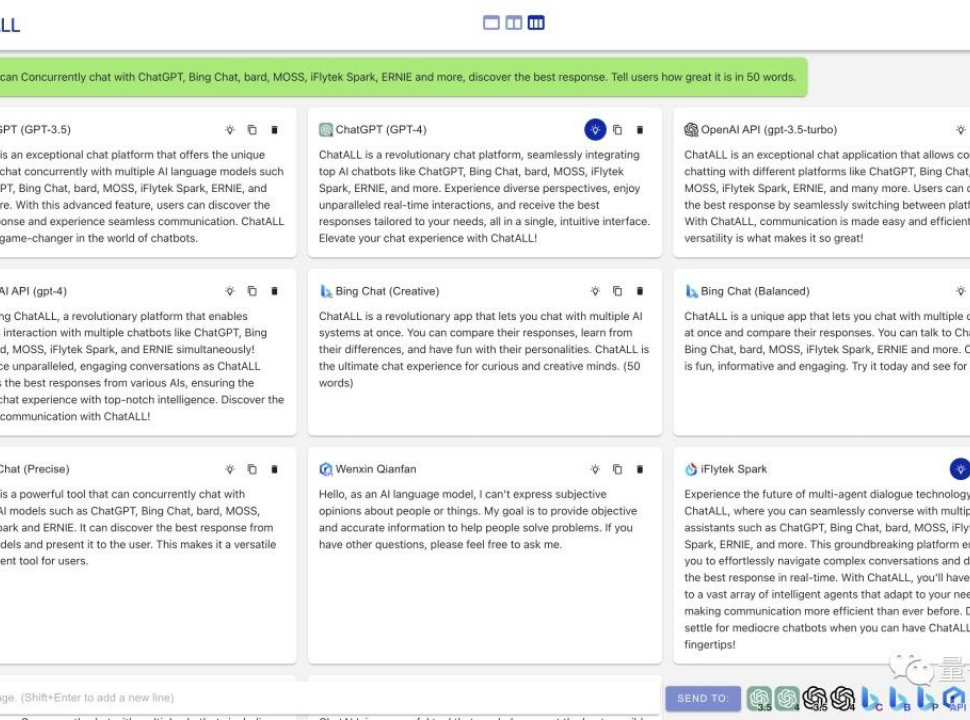Copy the OpenAI API (gpt-4) response
Image resolution: width=970 pixels, height=720 pixels.
pyautogui.click(x=252, y=291)
